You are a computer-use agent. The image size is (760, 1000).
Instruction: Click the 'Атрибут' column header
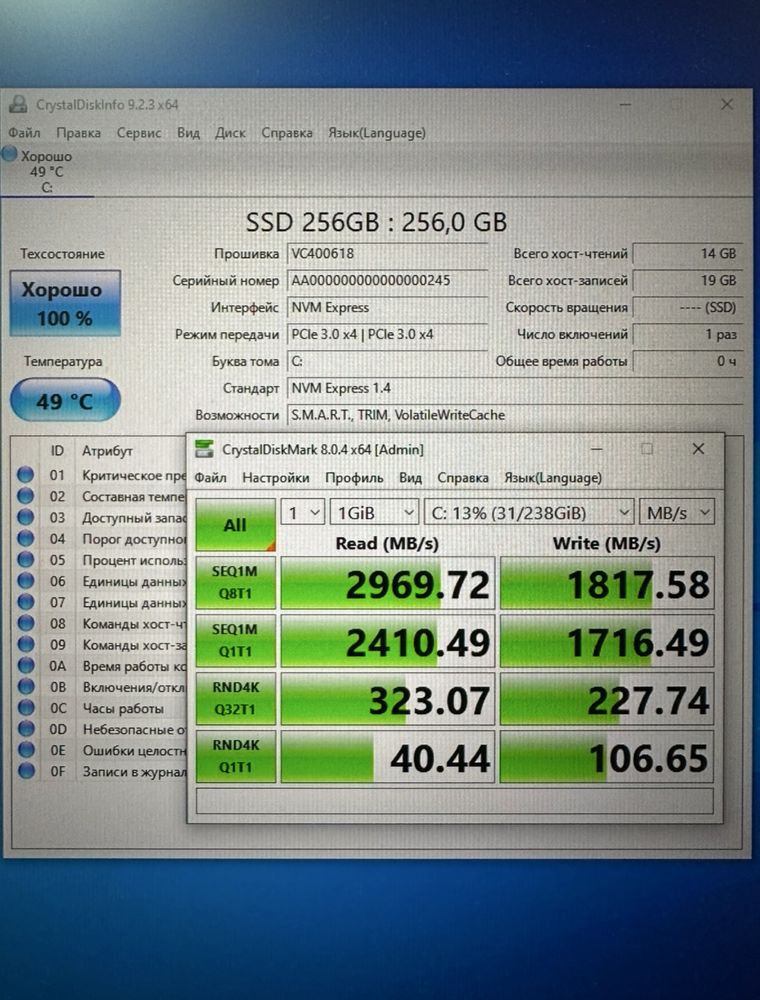click(x=107, y=451)
